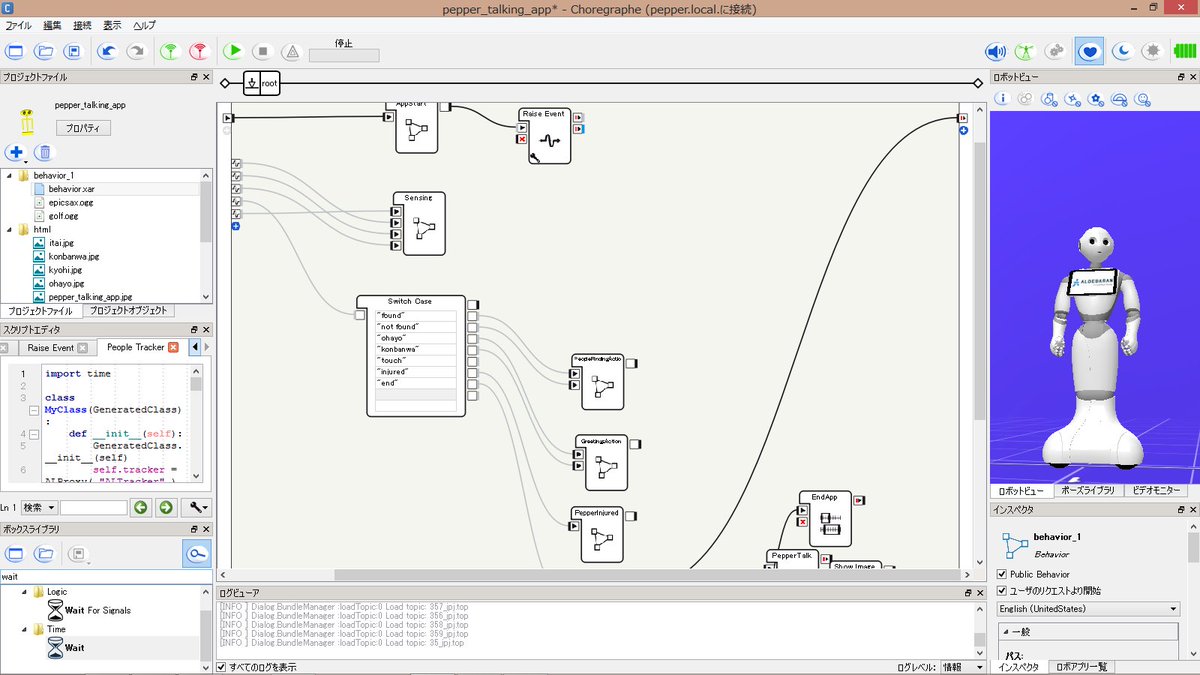The image size is (1200, 675).
Task: Click the New project toolbar icon
Action: click(x=15, y=51)
